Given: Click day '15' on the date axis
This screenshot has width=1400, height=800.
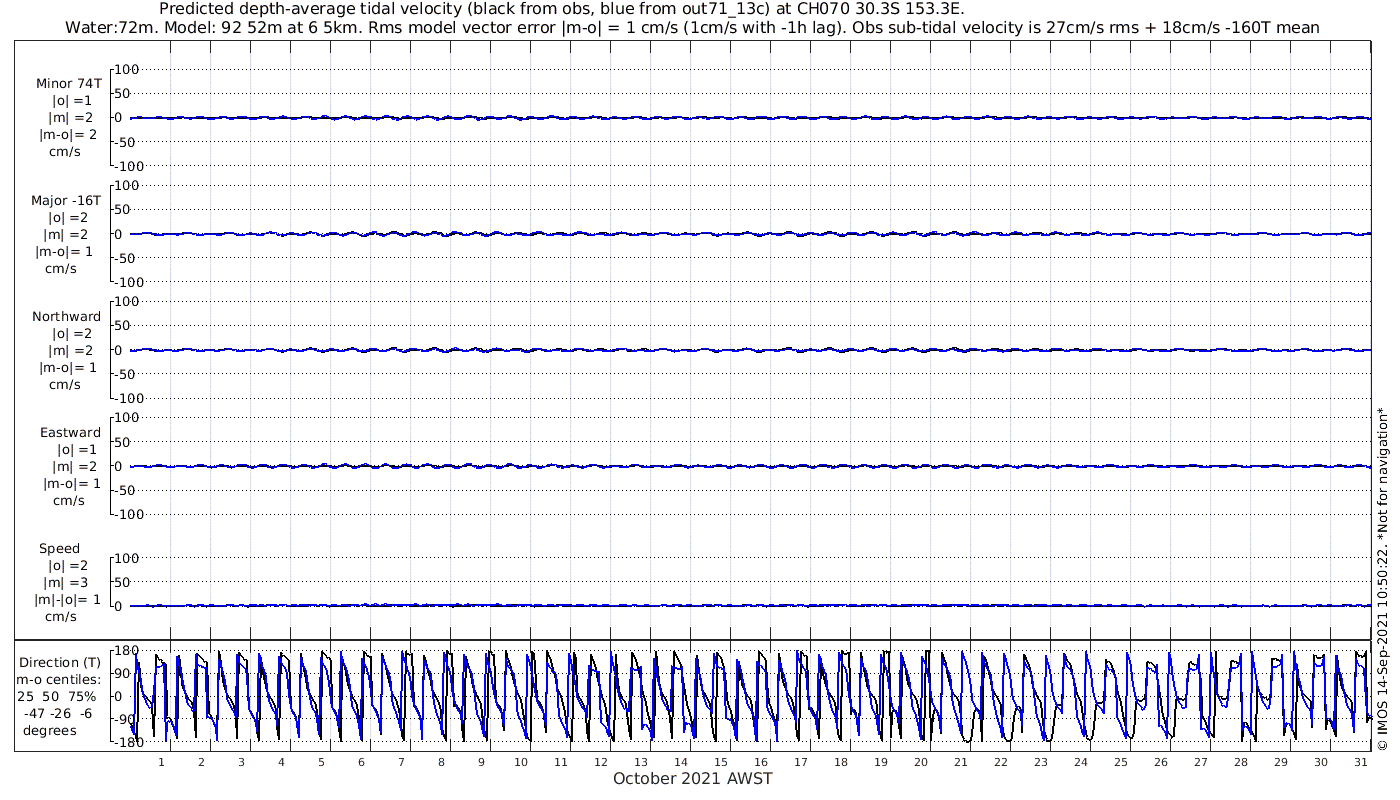Looking at the screenshot, I should coord(721,762).
